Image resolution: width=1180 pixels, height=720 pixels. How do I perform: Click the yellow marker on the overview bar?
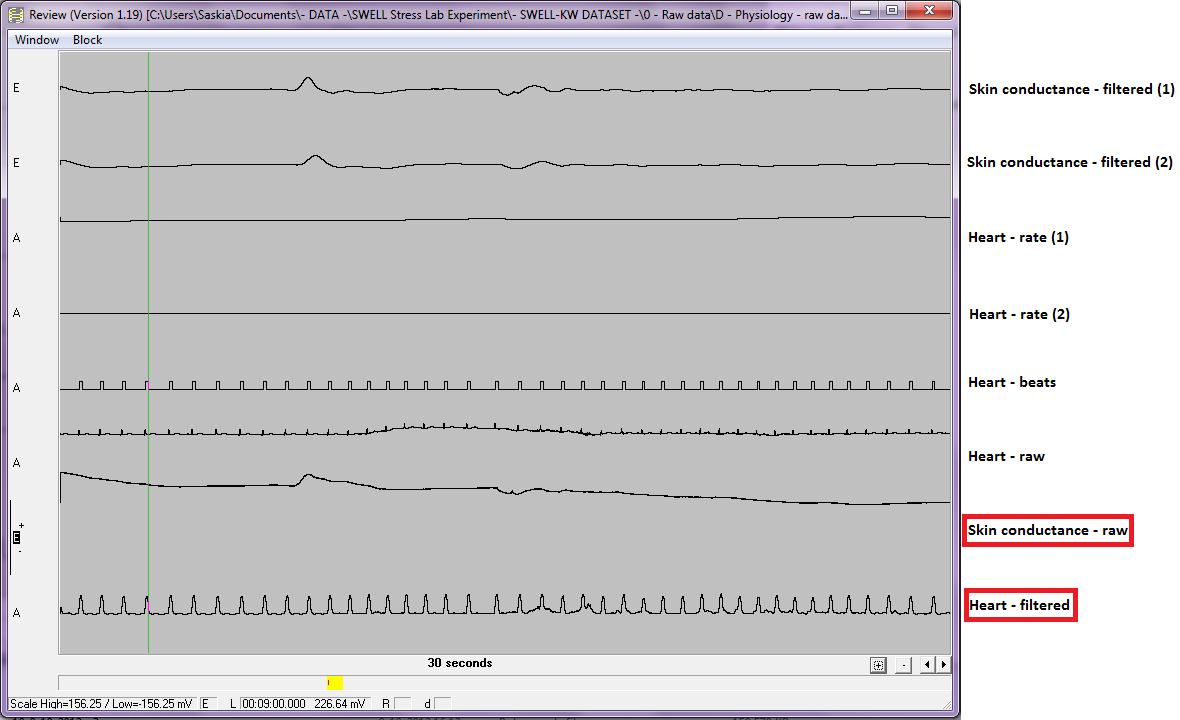point(336,682)
